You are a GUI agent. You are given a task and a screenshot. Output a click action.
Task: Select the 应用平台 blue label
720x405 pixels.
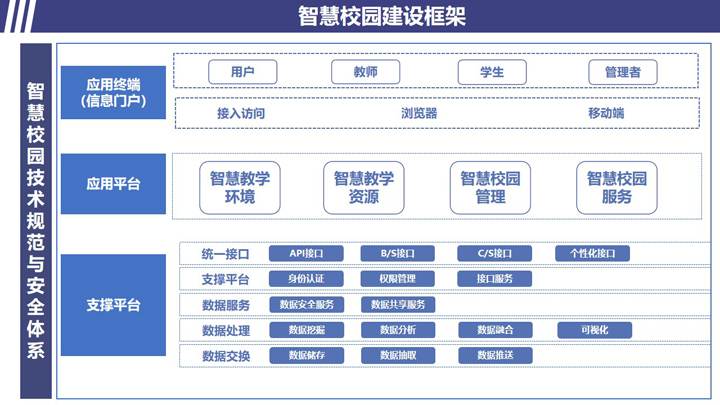coord(113,183)
